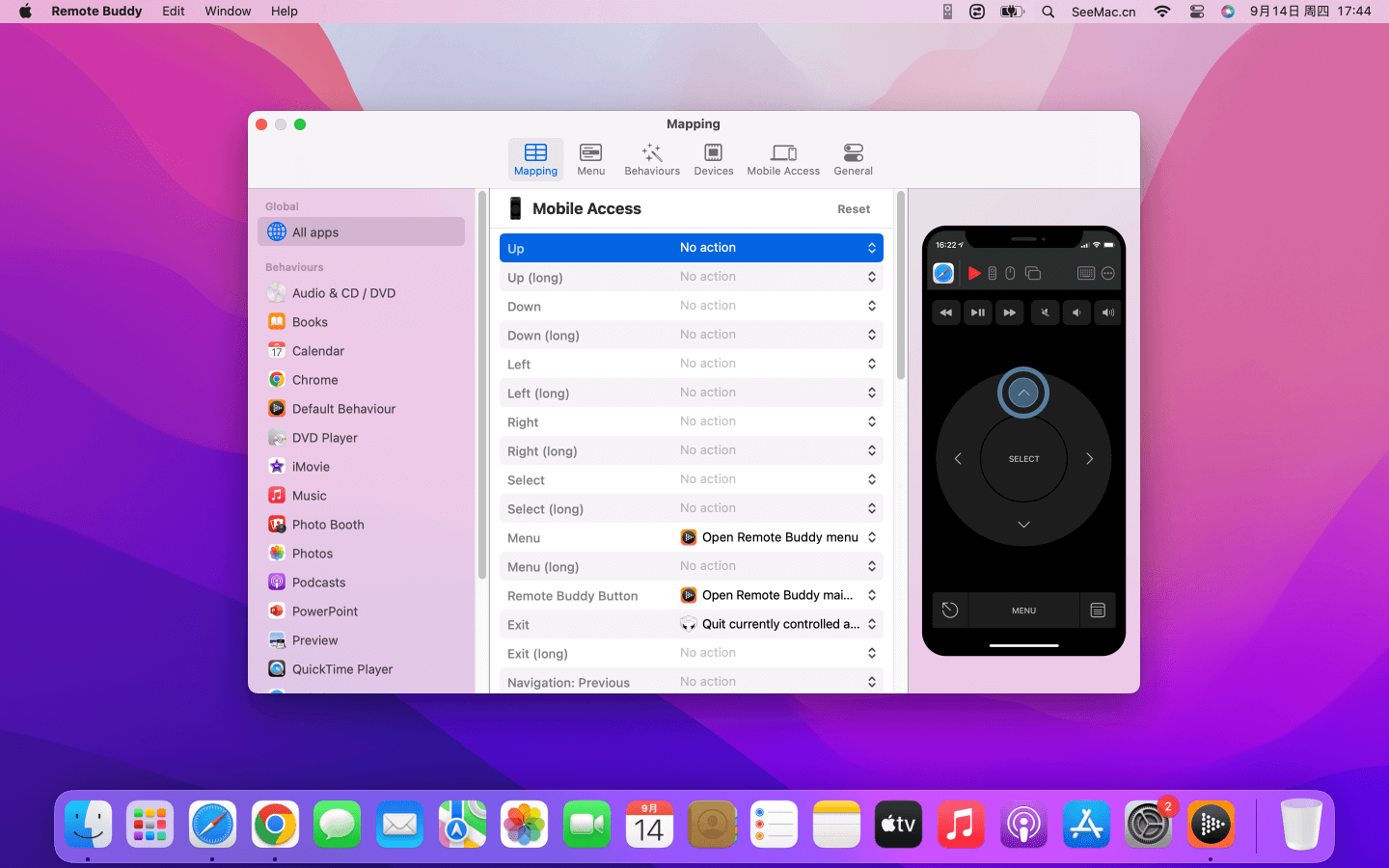Click the up arrow on the remote dial

1023,393
